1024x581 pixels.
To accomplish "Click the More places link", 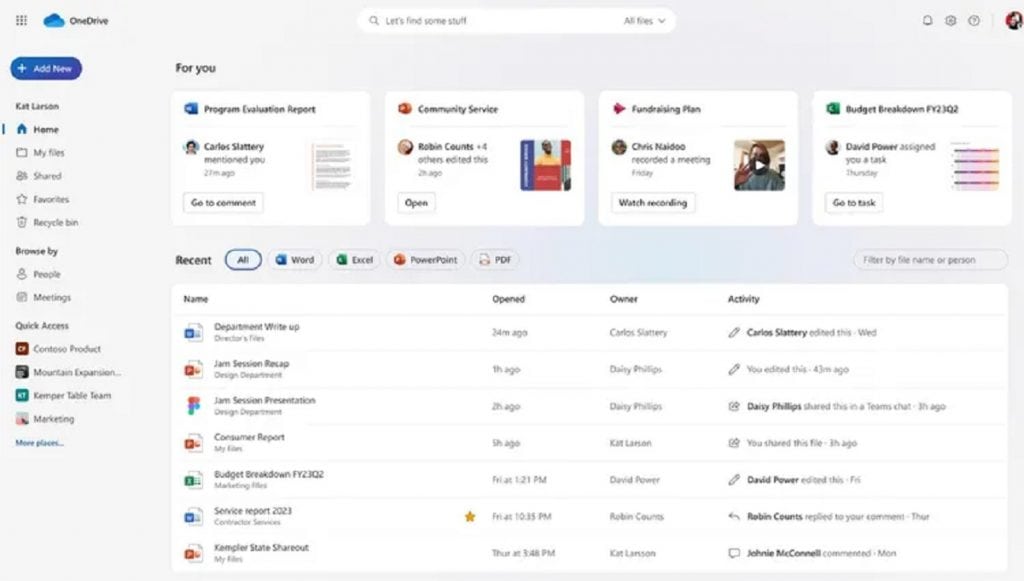I will pyautogui.click(x=40, y=442).
